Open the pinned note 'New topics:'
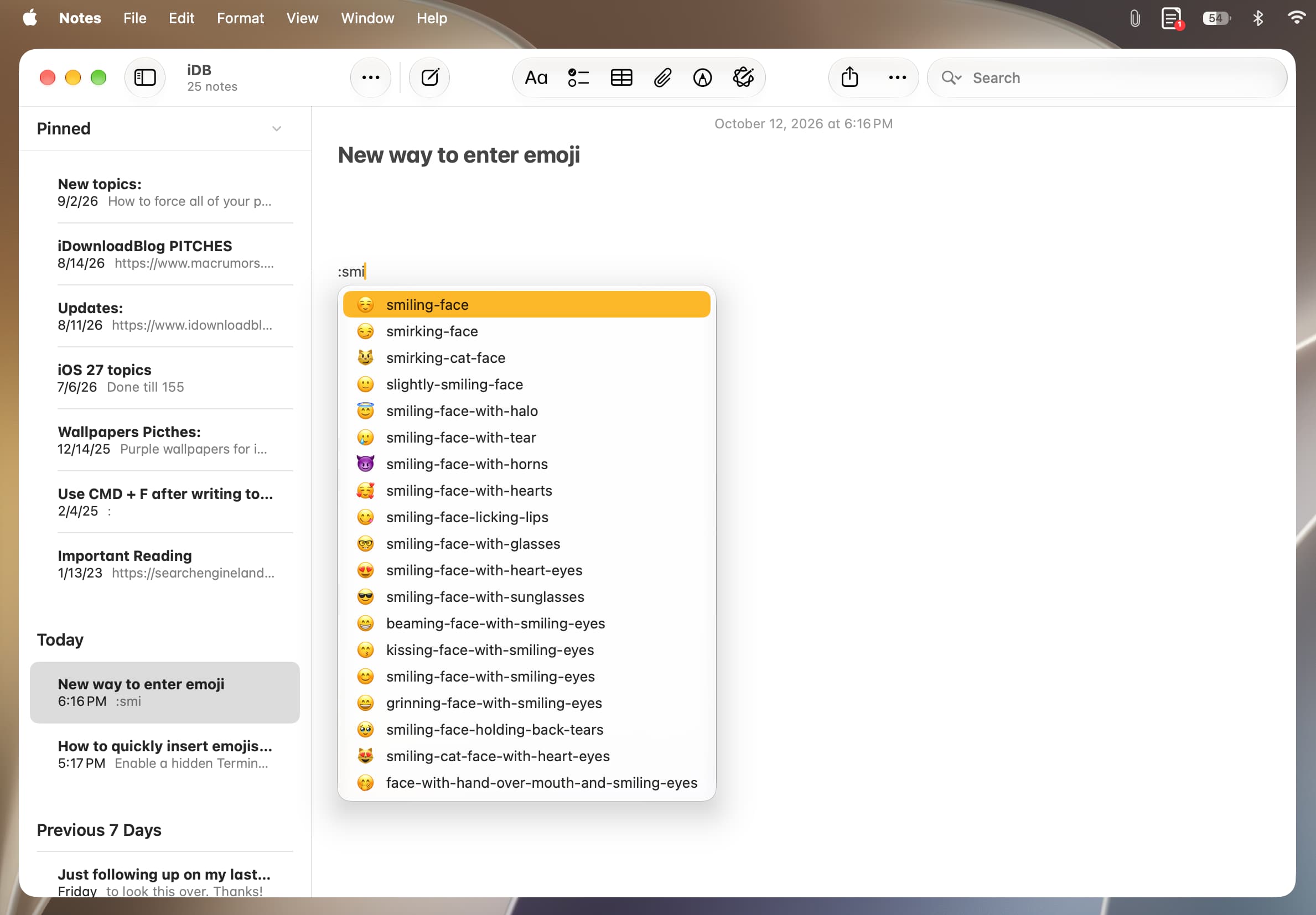The height and width of the screenshot is (915, 1316). [164, 192]
